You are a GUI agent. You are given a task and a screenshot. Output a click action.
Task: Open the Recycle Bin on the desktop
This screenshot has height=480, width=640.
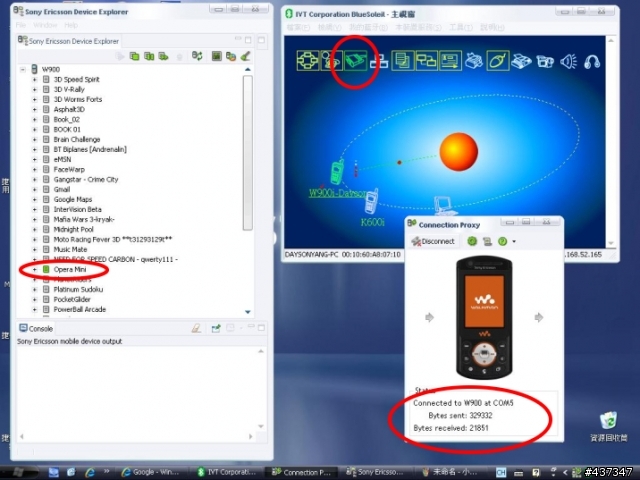608,427
